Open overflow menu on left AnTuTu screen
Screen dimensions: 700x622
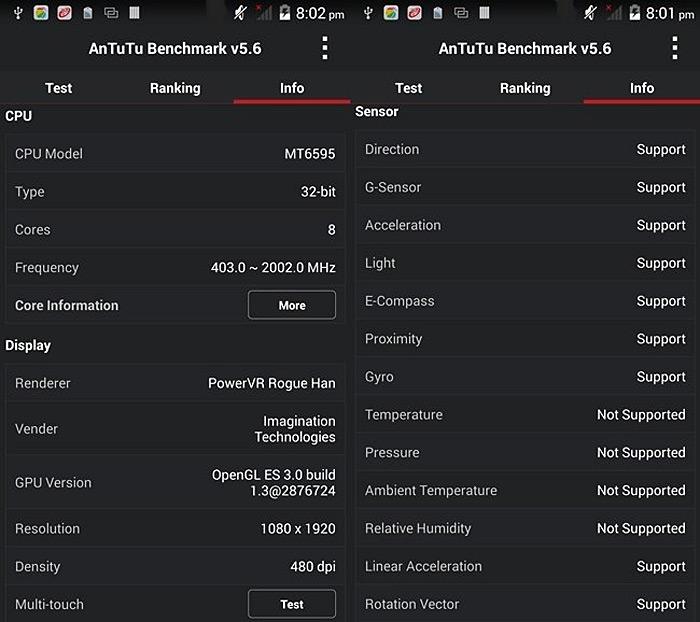(x=325, y=48)
